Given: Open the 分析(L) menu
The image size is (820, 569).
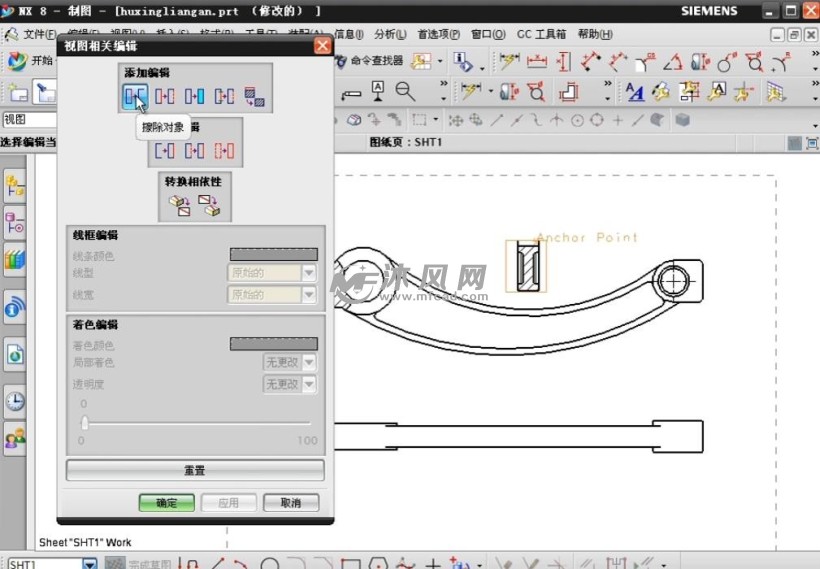Looking at the screenshot, I should pyautogui.click(x=390, y=35).
